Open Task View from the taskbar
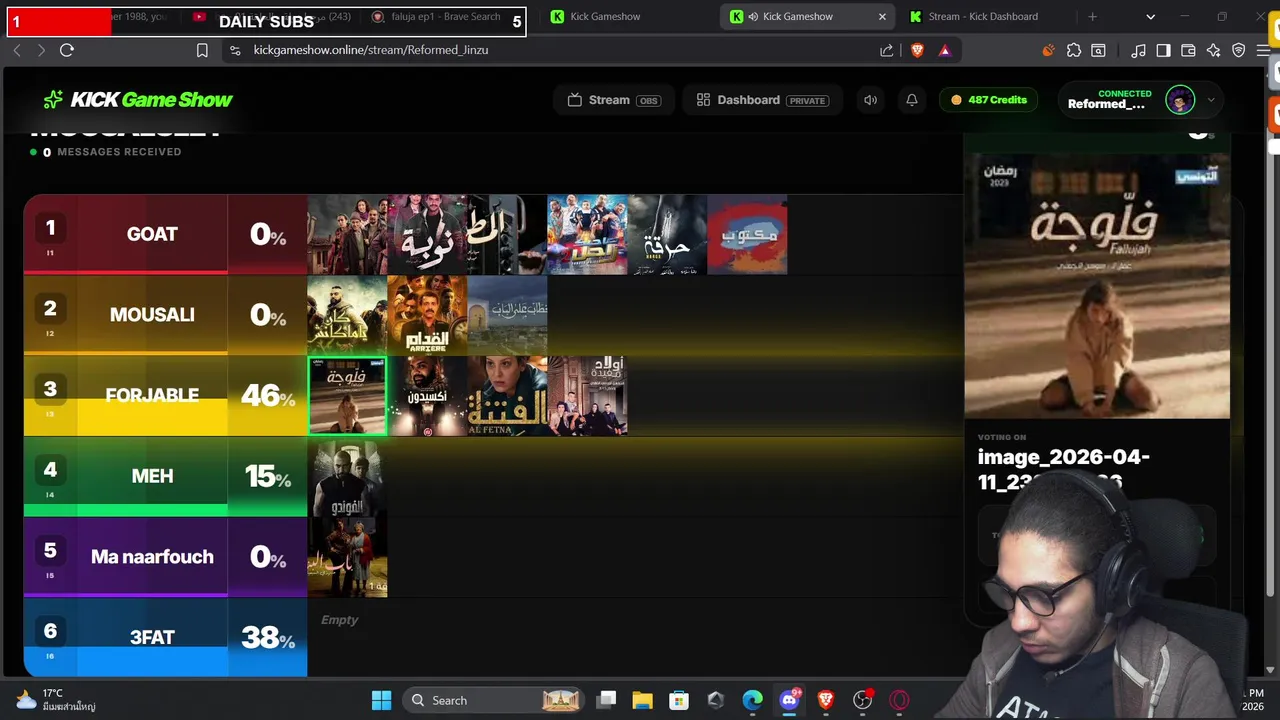This screenshot has width=1280, height=720. tap(606, 700)
